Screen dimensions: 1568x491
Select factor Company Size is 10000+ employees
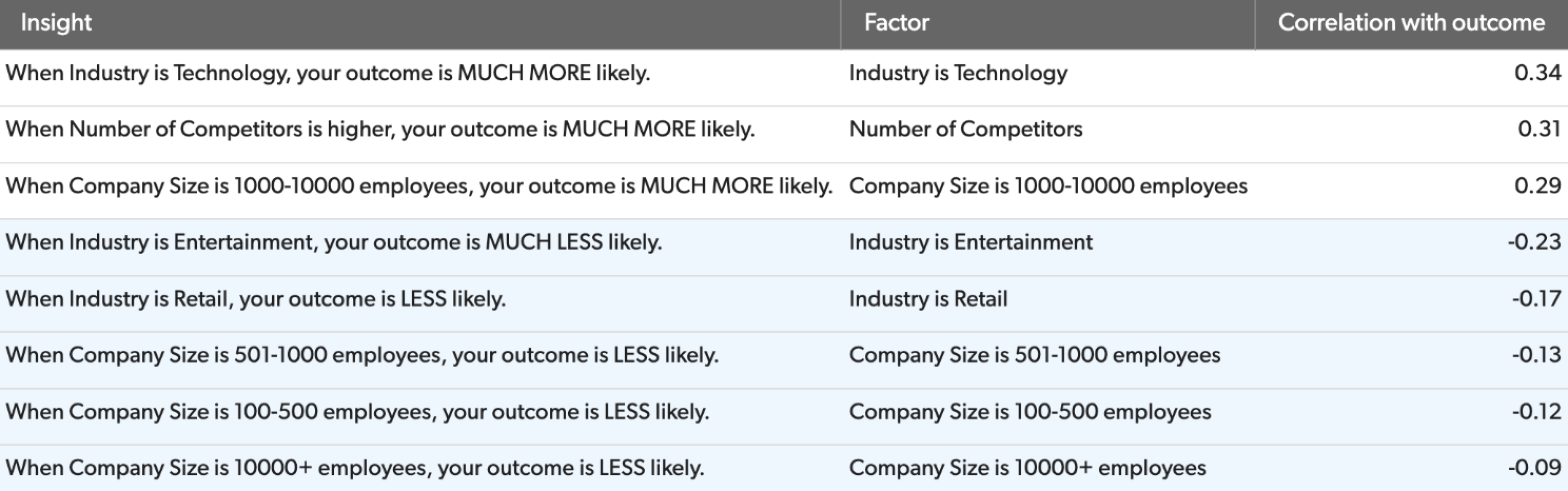(1027, 468)
